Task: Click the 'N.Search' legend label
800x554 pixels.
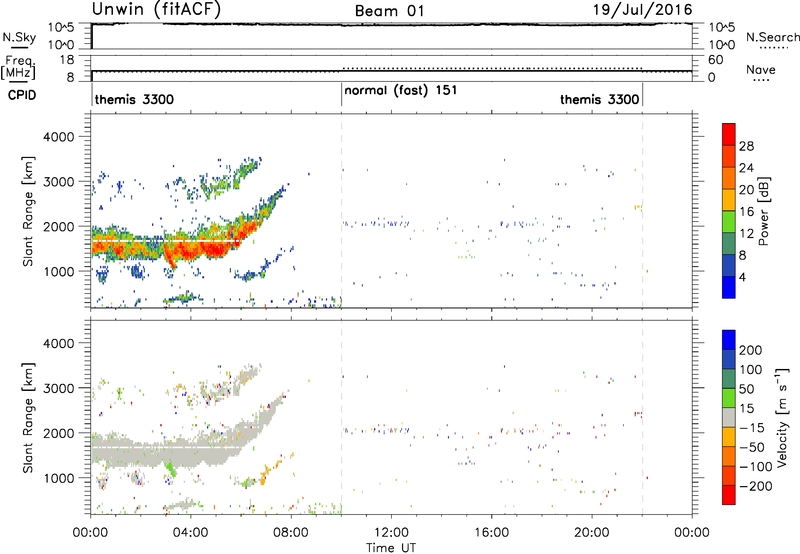Action: pyautogui.click(x=772, y=37)
